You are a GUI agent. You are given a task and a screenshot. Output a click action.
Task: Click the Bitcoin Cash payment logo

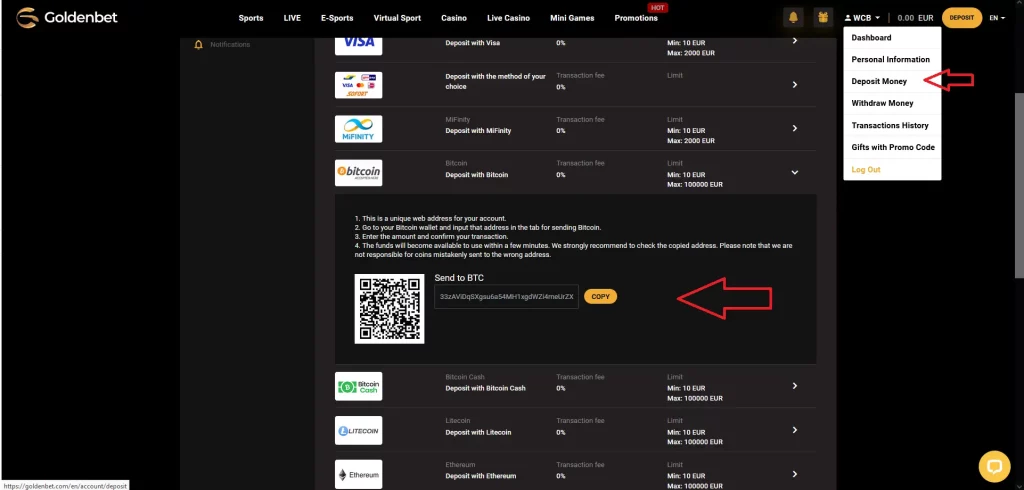click(359, 386)
